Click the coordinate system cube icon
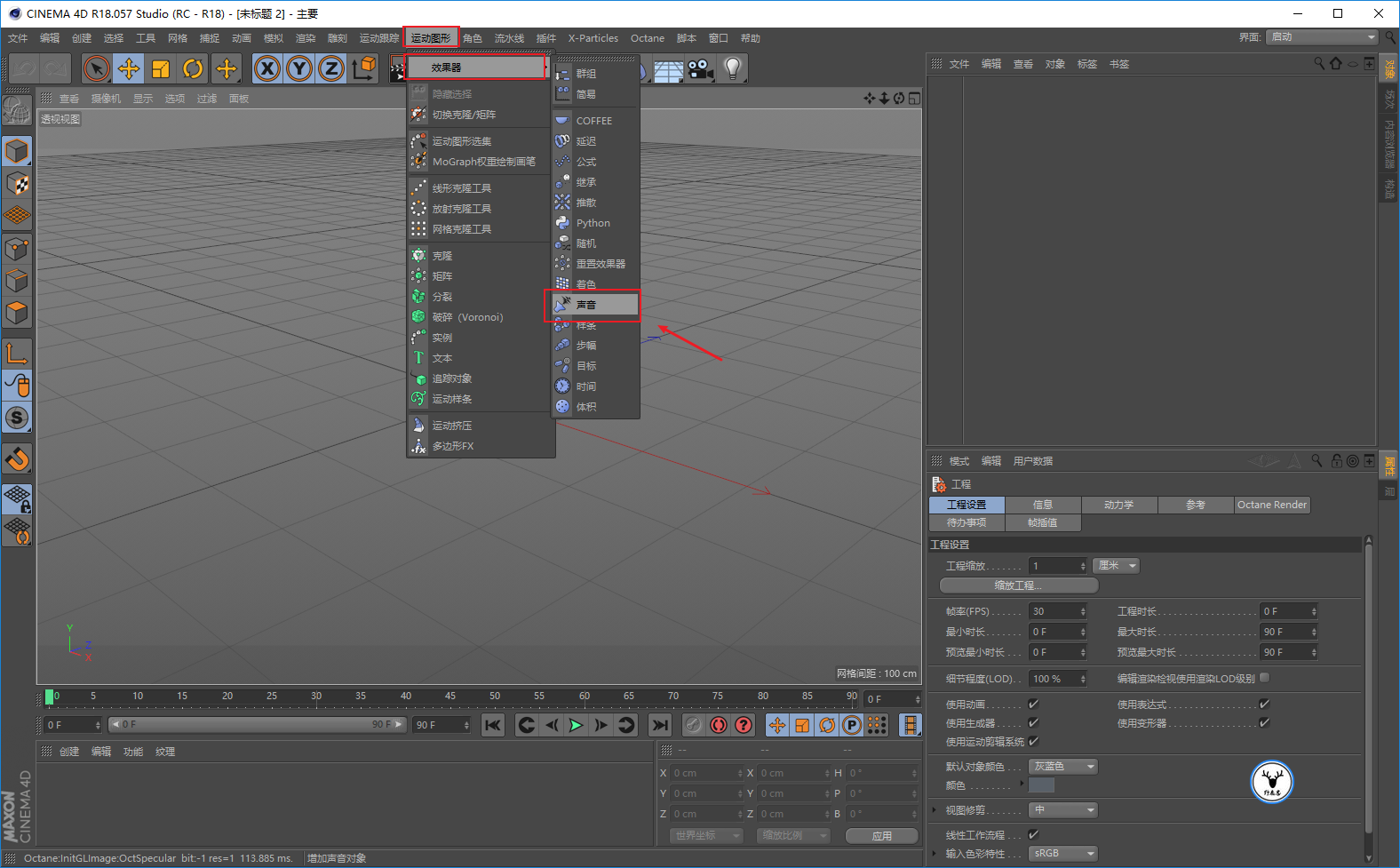 363,68
